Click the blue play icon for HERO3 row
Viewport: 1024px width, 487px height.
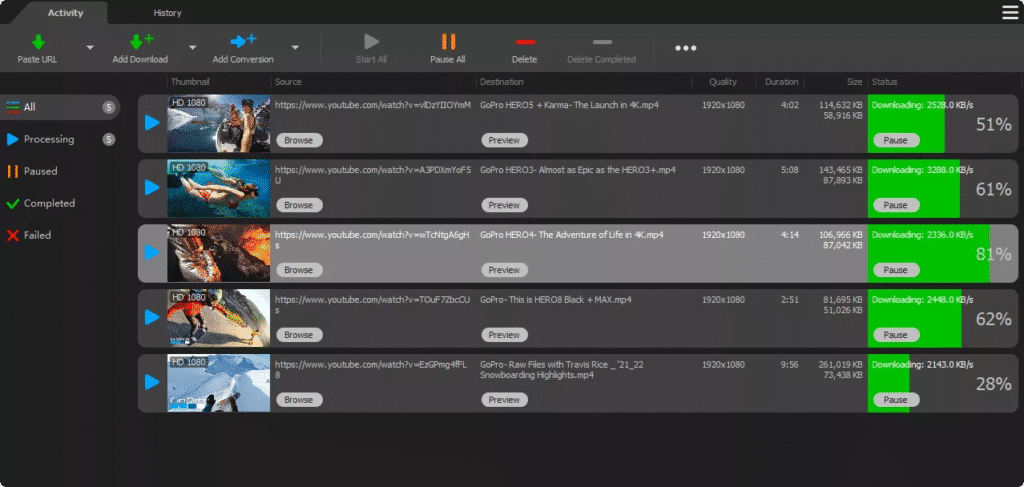coord(152,187)
